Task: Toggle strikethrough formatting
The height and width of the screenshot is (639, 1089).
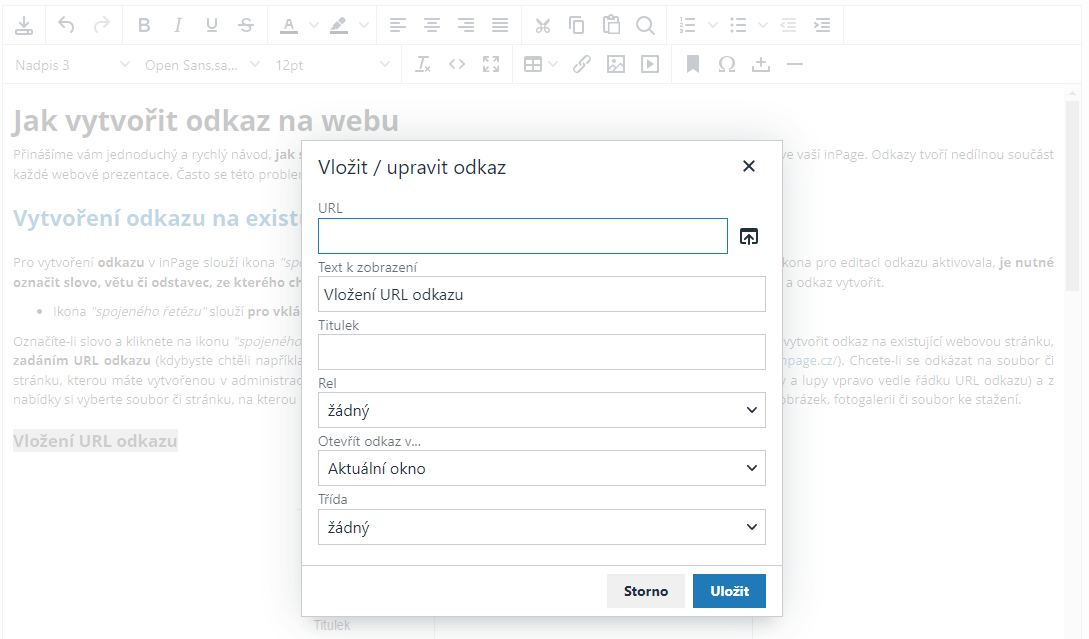Action: click(246, 25)
